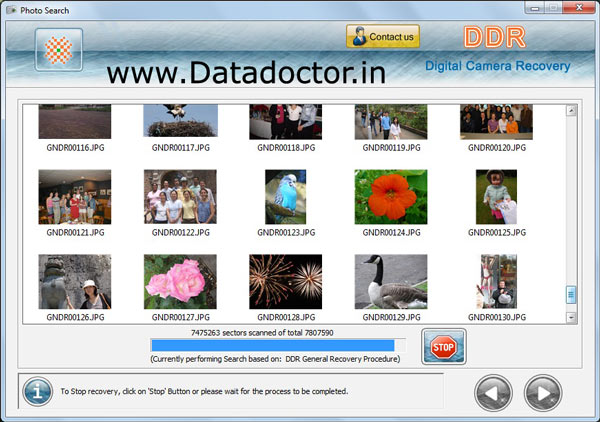Select restaurant group photo GNDR00121.JPG

75,197
